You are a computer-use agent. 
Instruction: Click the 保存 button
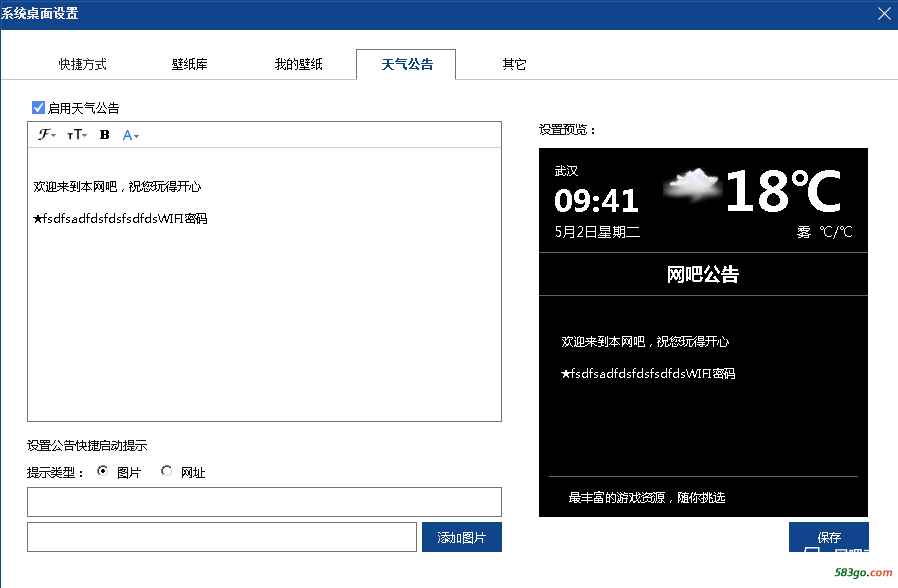(829, 537)
